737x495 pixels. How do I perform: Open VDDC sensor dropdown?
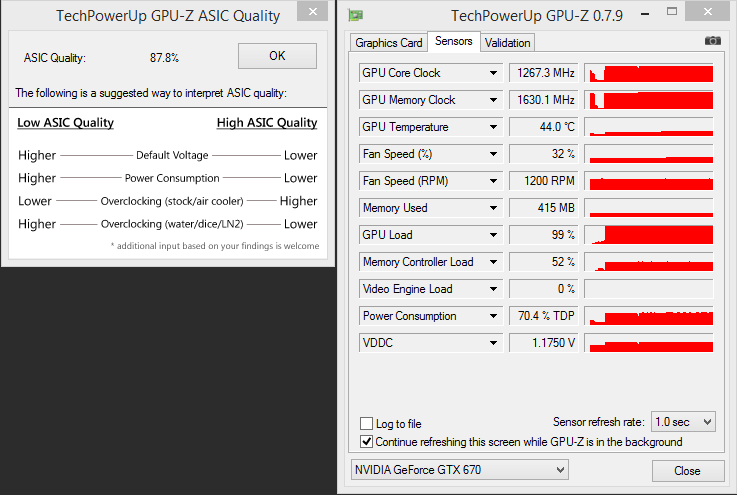click(x=431, y=343)
